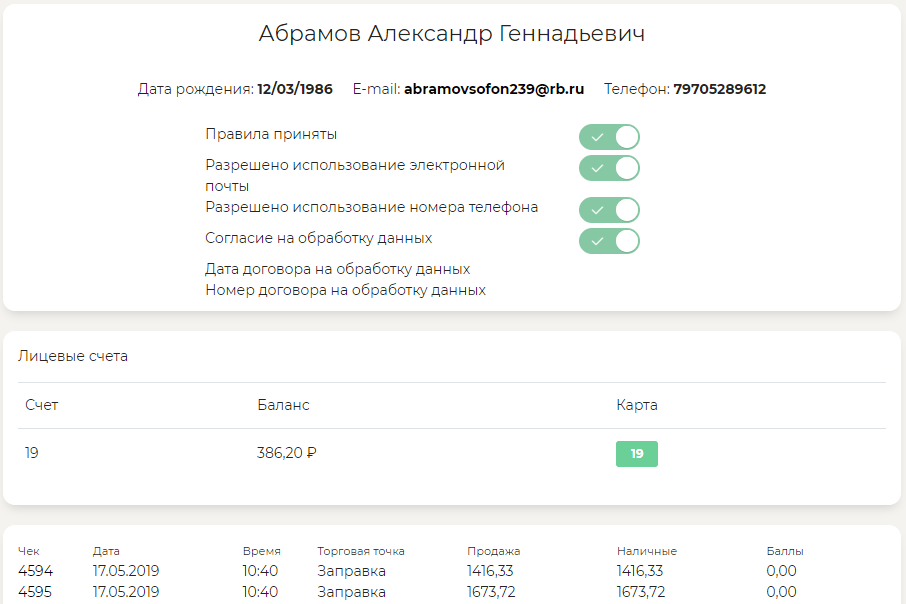The width and height of the screenshot is (906, 604).
Task: Click the 'Карта' column header
Action: tap(637, 405)
